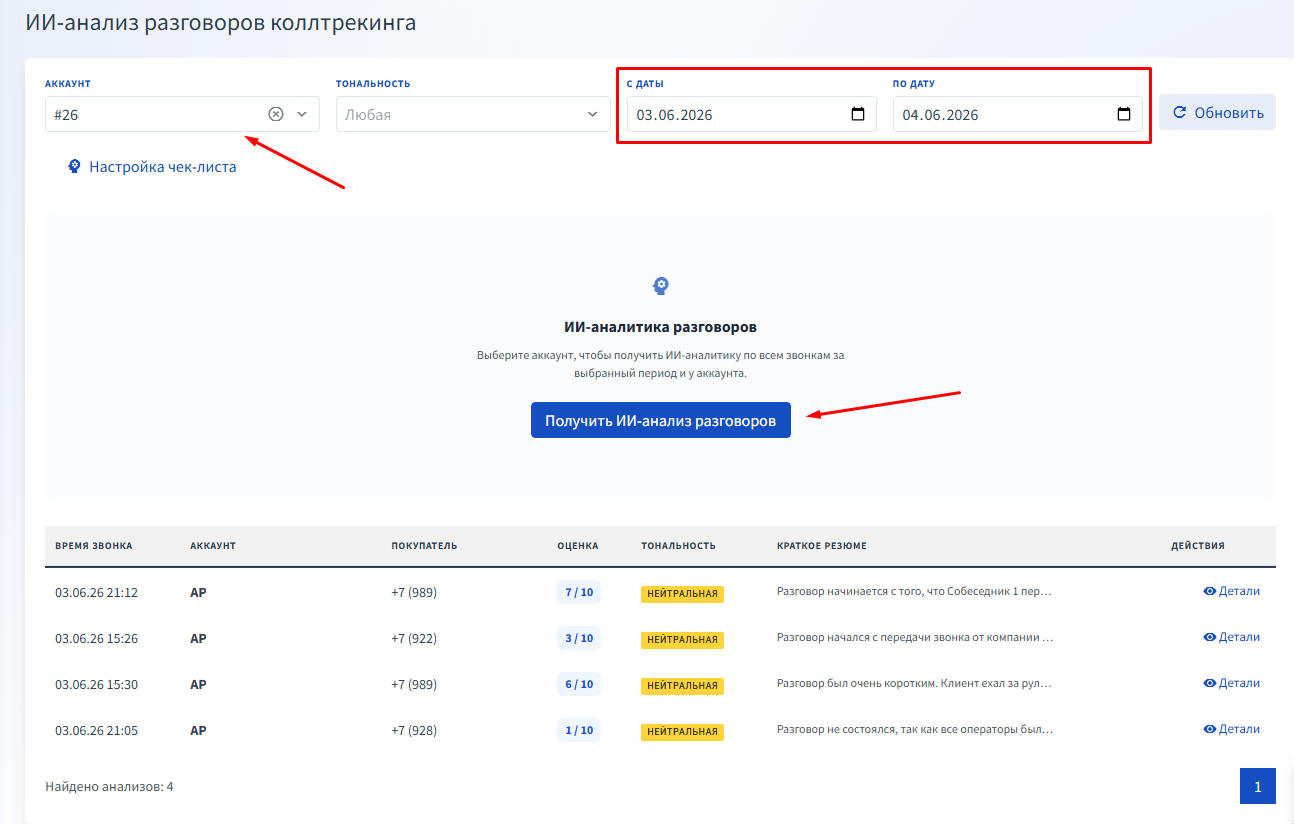Open Детали for the 21:12 call
Viewport: 1294px width, 824px height.
[x=1231, y=591]
